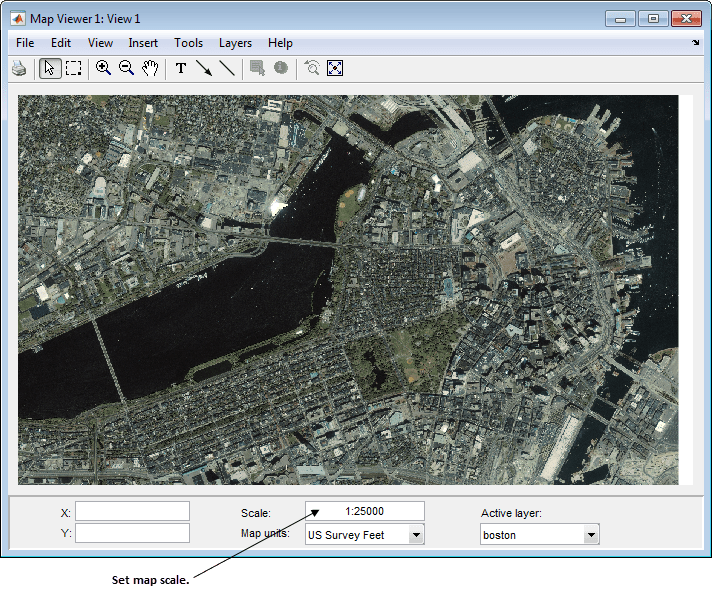Viewport: 712px width, 593px height.
Task: Toggle the Pan hand tool
Action: (150, 68)
